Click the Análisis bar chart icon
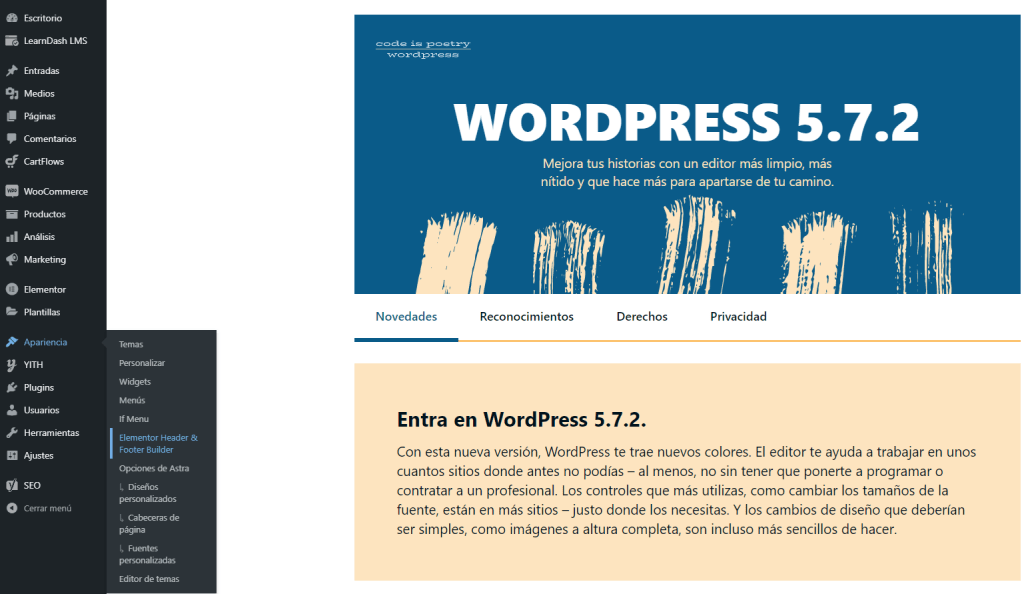The image size is (1024, 594). pos(12,237)
